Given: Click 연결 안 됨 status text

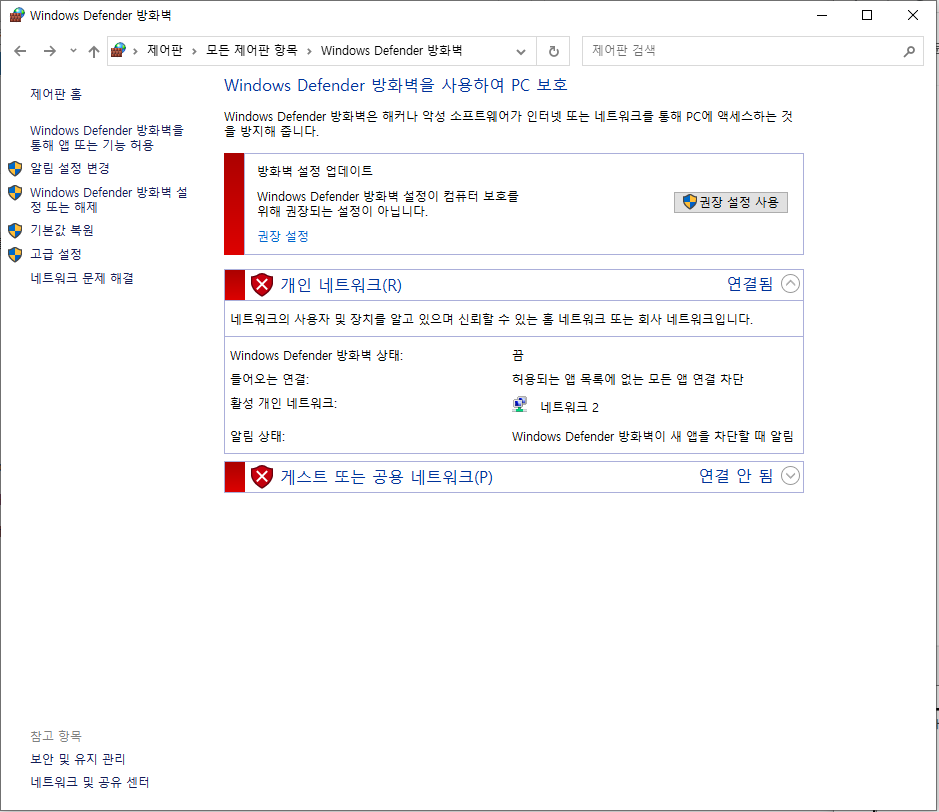Looking at the screenshot, I should tap(736, 476).
